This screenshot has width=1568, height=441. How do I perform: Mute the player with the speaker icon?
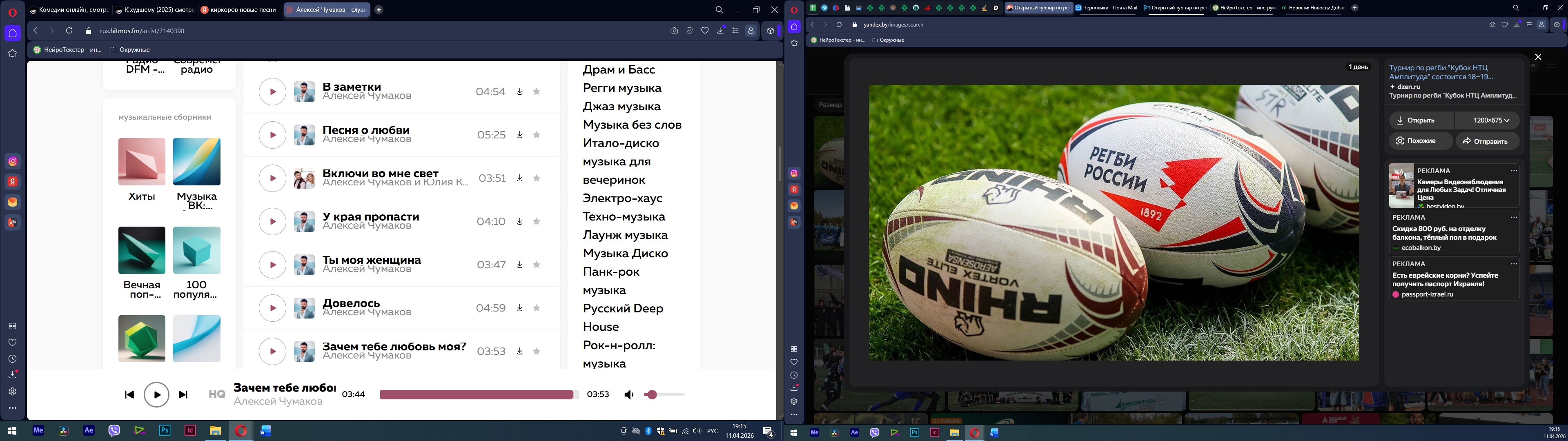[629, 395]
